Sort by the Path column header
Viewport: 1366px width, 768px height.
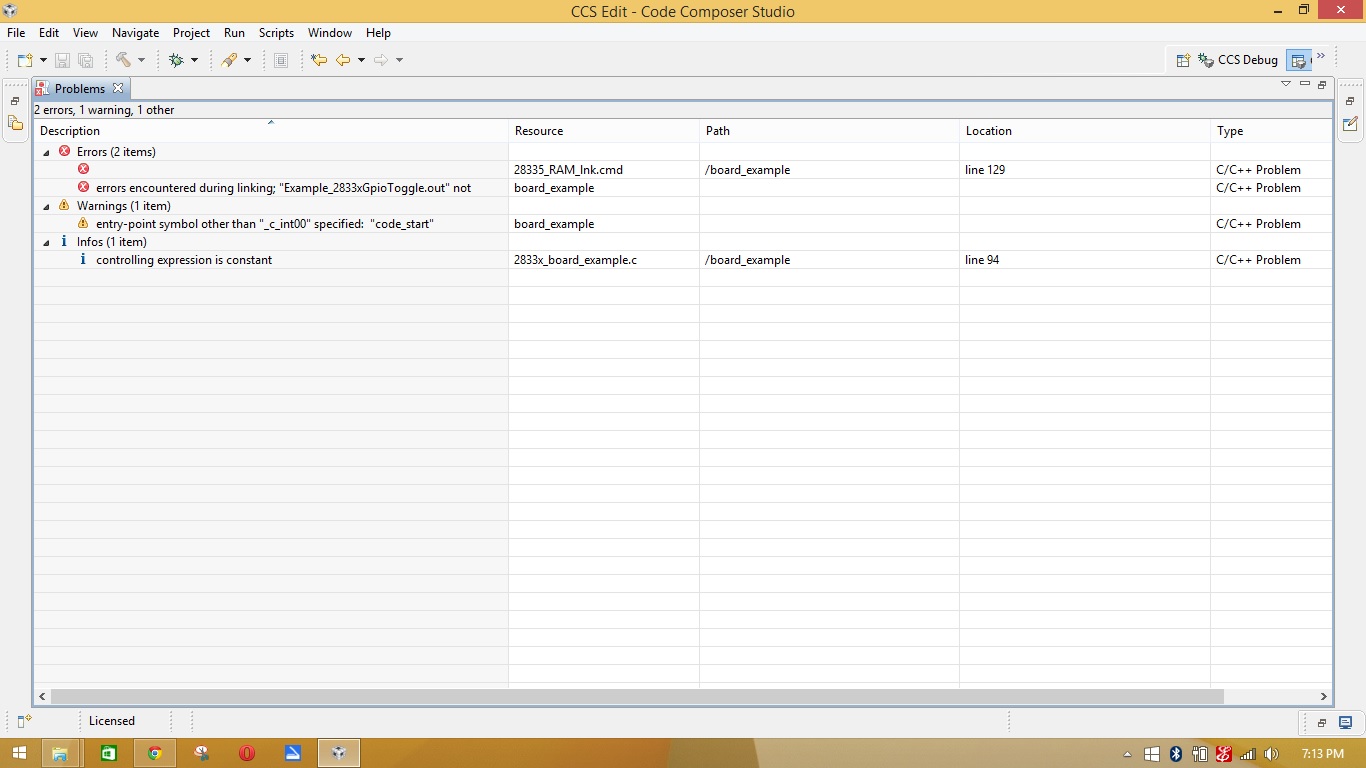(x=829, y=131)
